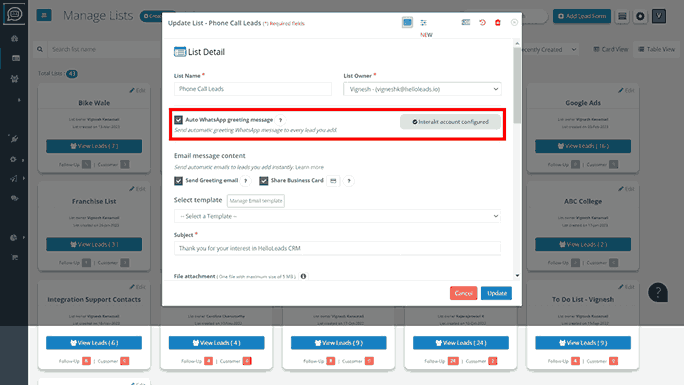Click business card preview icon beside Share Business Card

333,181
